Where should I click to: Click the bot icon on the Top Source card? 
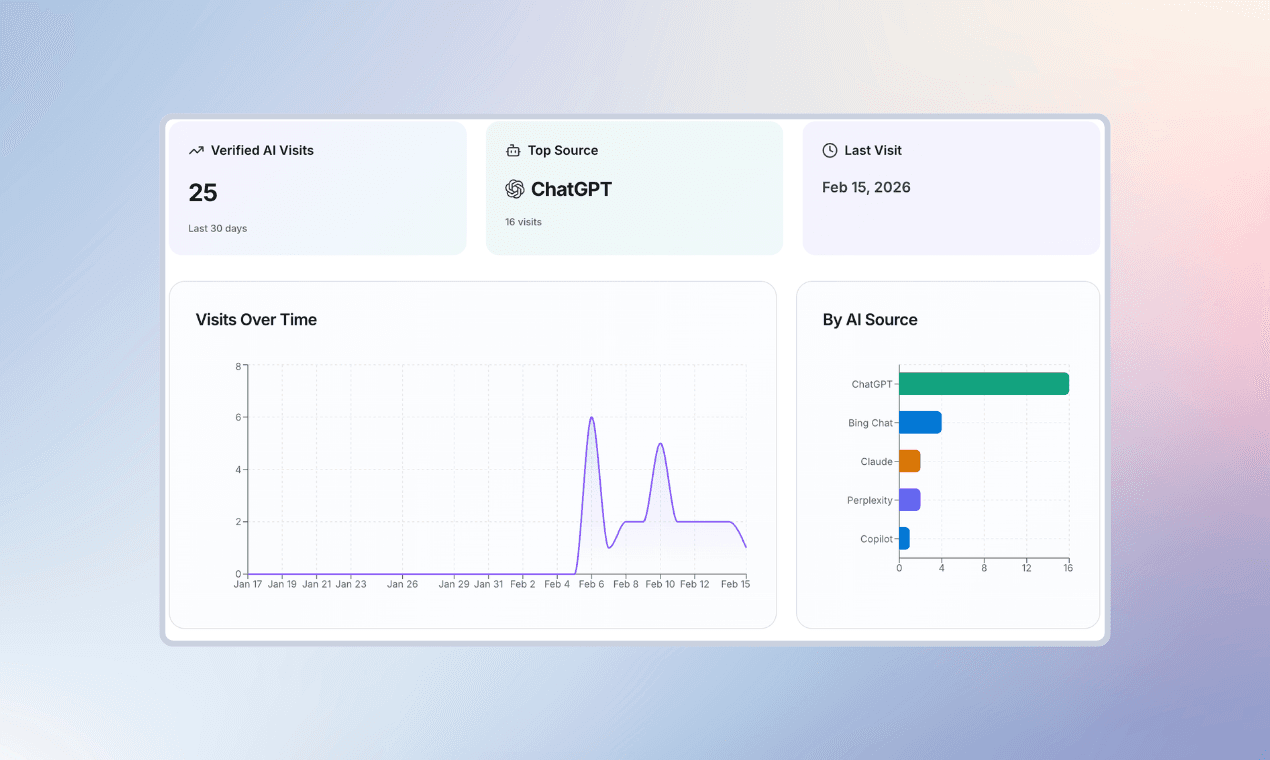[513, 149]
